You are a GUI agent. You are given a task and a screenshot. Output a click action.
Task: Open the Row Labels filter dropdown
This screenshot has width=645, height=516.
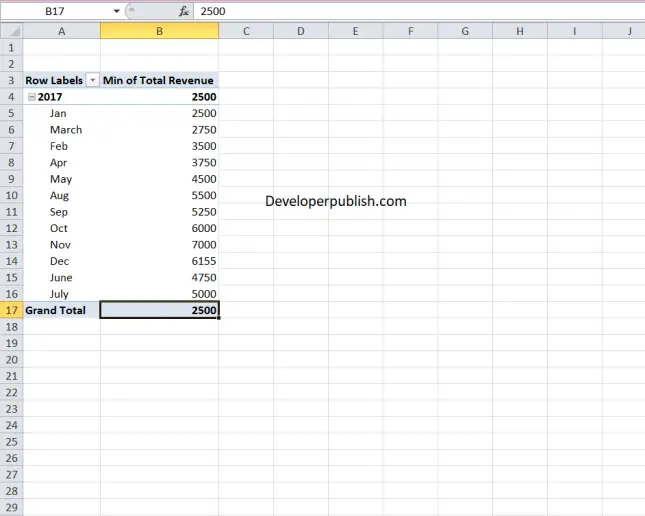click(92, 80)
